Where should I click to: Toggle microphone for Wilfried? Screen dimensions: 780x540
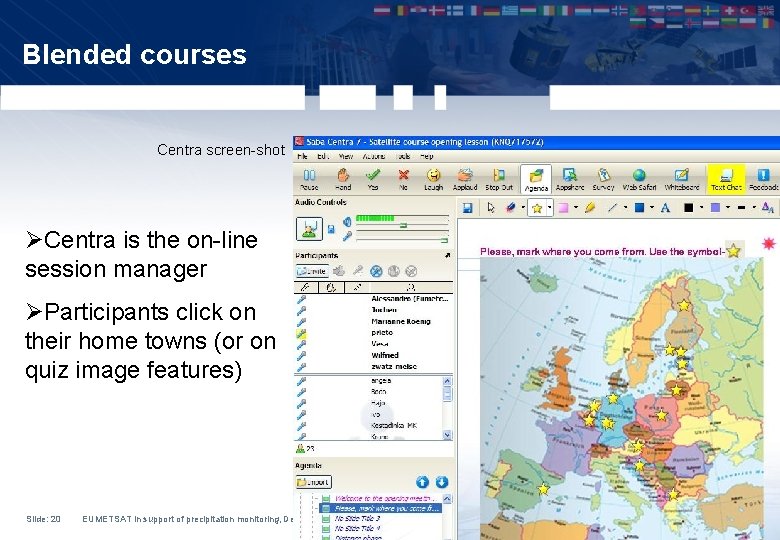(301, 356)
